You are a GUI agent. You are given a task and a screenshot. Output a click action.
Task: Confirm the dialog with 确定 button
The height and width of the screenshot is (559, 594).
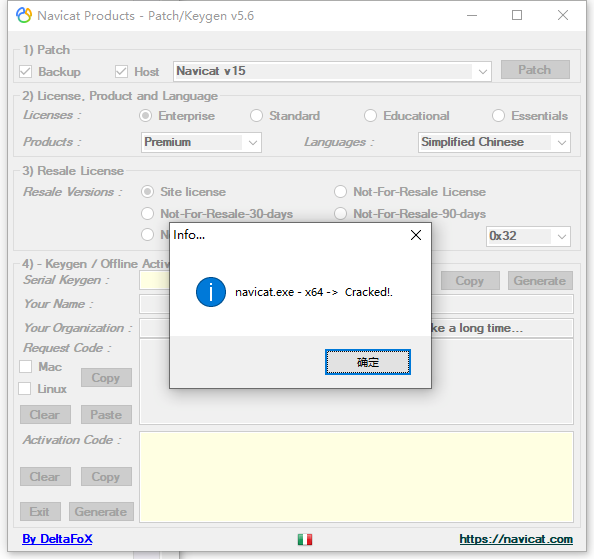coord(367,362)
